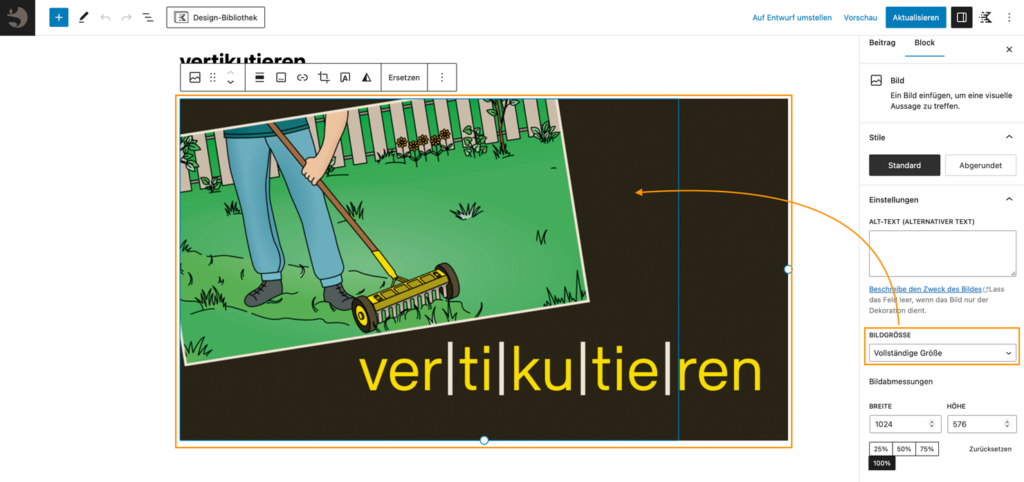Click Auf Entwurf umstellen

pyautogui.click(x=792, y=18)
